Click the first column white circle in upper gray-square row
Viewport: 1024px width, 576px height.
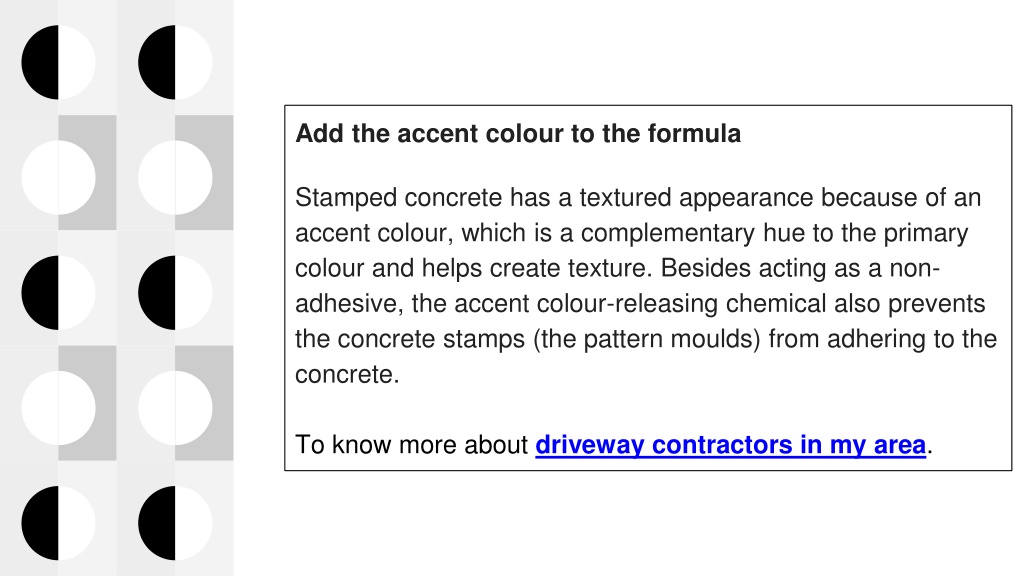pyautogui.click(x=58, y=178)
